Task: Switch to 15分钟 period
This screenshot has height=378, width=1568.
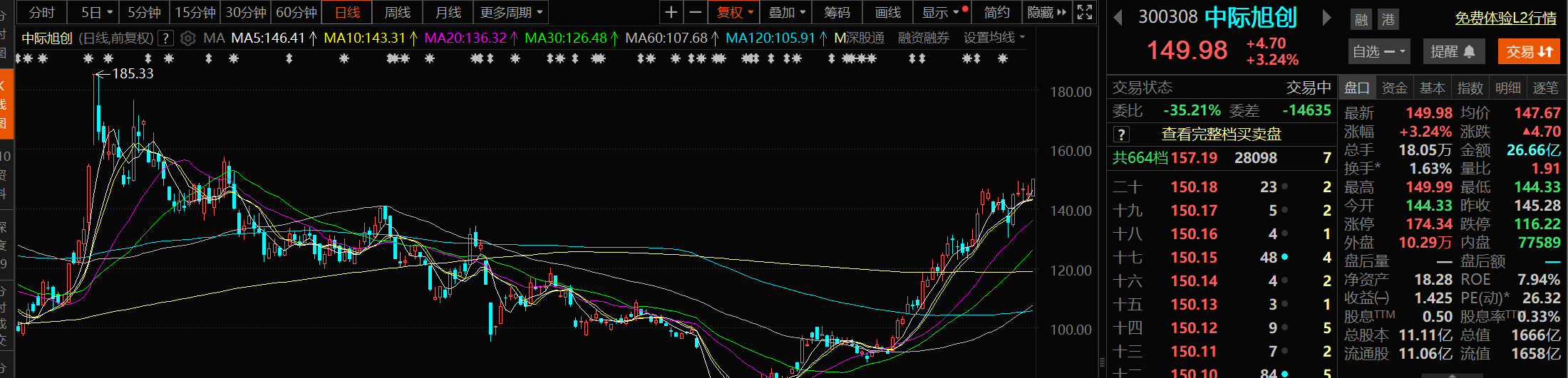Action: click(x=195, y=12)
